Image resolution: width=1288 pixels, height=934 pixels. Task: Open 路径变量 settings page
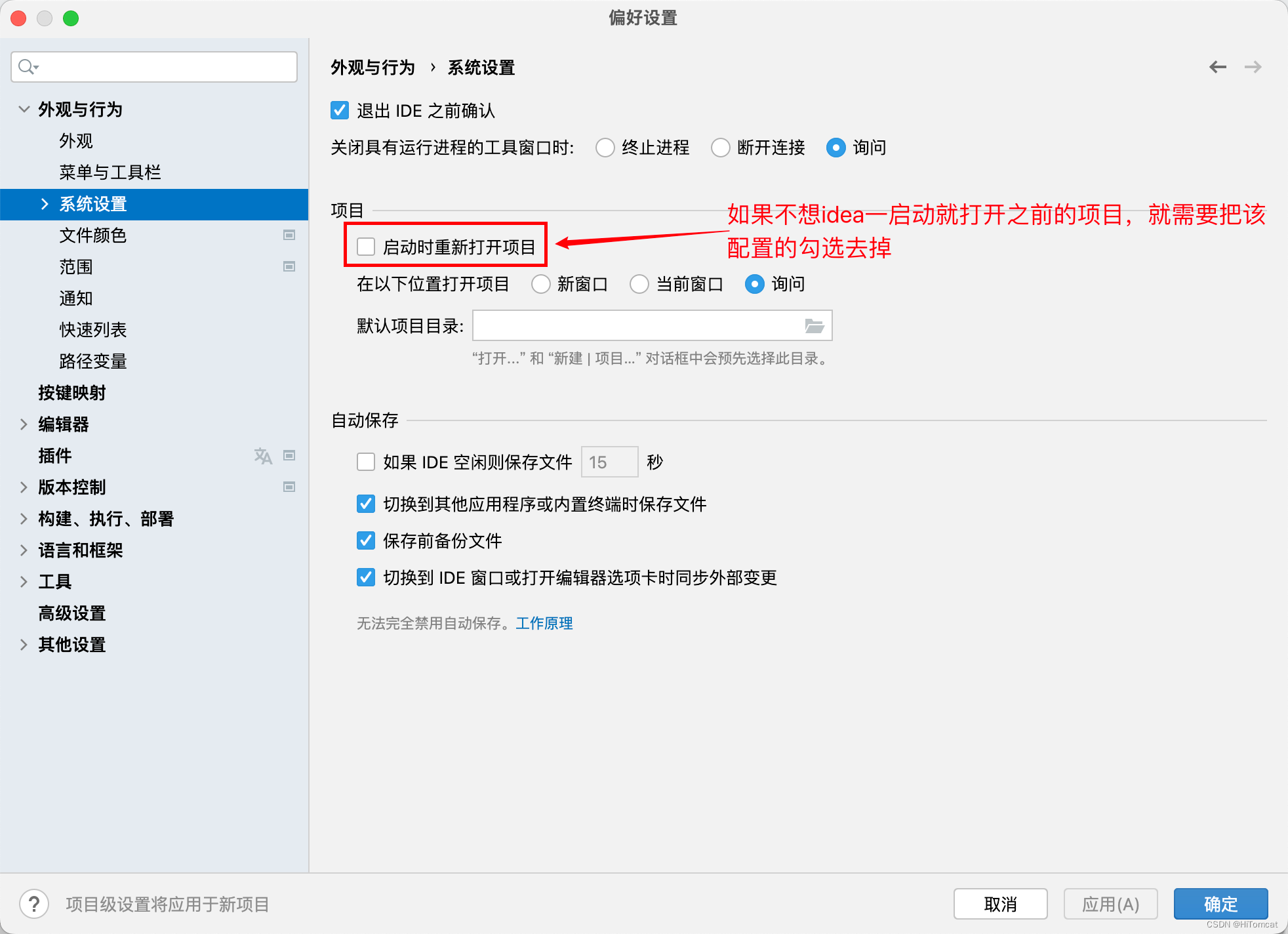click(x=93, y=361)
